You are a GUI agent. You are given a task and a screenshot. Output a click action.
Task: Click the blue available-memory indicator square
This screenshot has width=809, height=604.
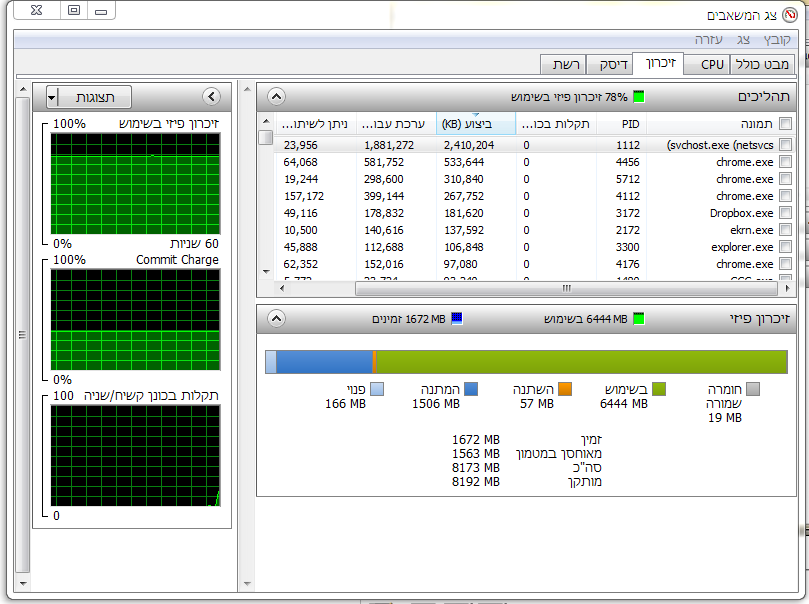click(457, 319)
